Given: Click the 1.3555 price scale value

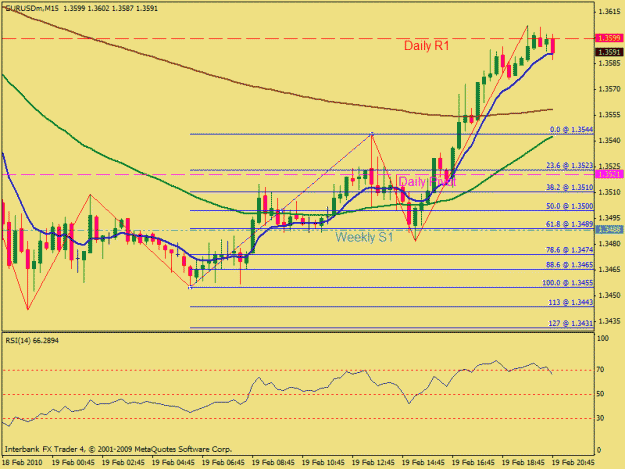Looking at the screenshot, I should [x=609, y=115].
